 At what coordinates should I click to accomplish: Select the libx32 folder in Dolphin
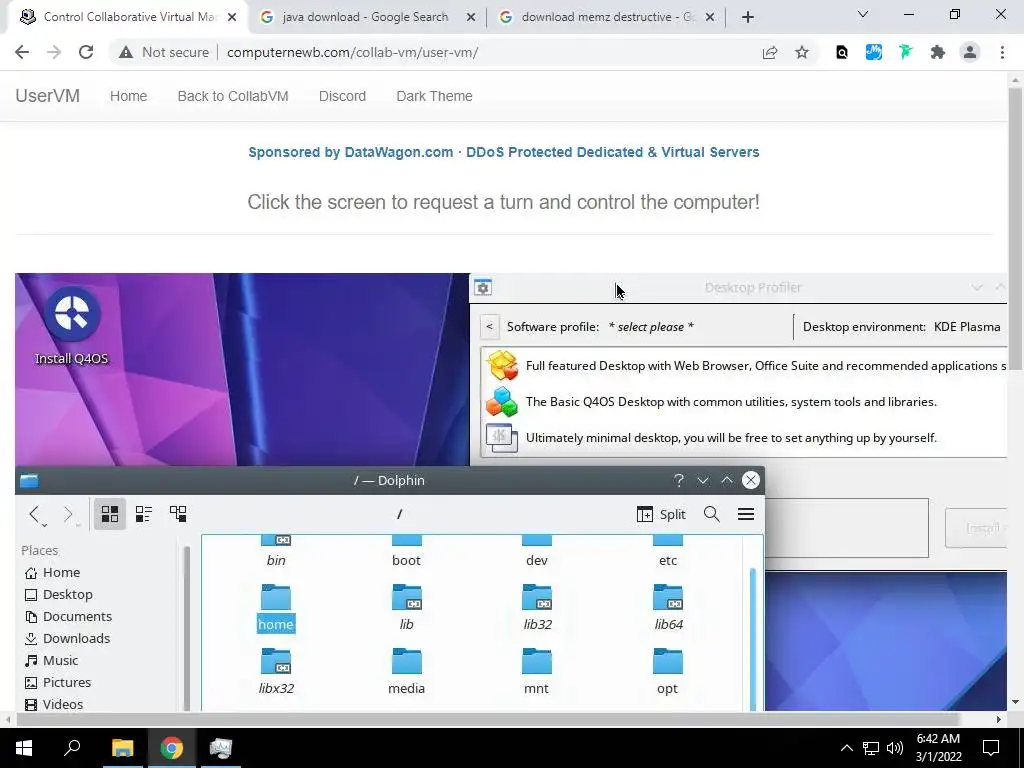[276, 672]
